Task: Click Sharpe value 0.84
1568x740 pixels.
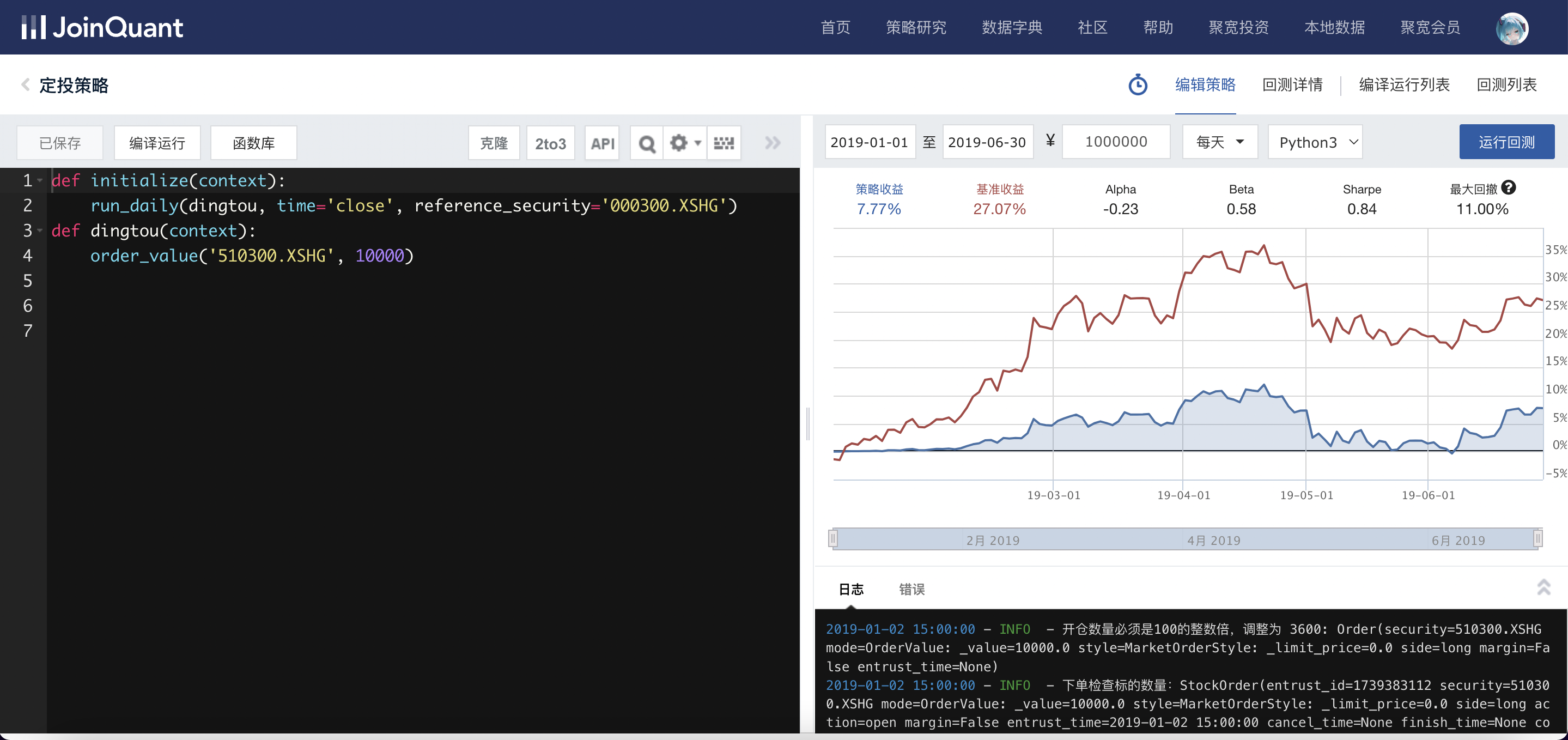Action: 1362,209
